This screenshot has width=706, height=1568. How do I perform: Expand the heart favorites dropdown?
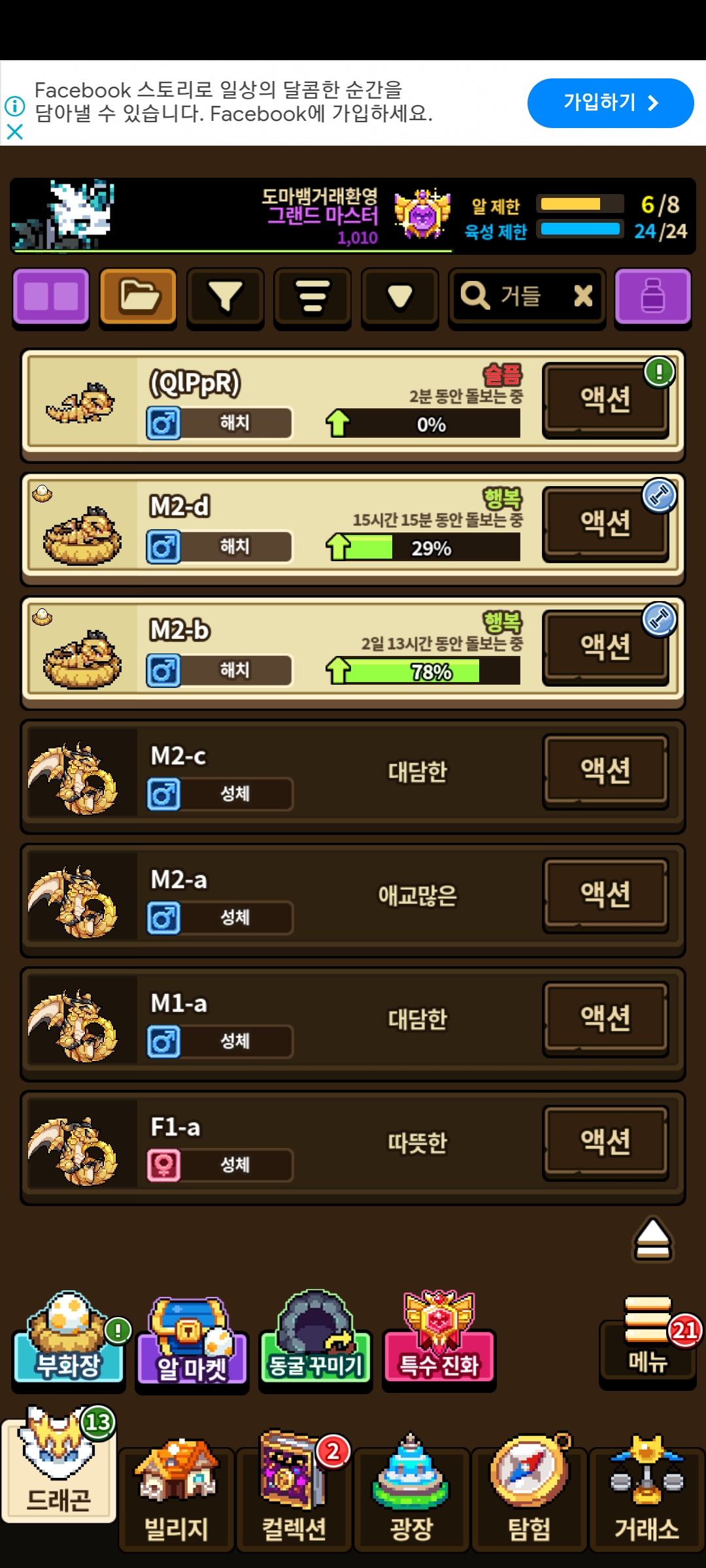pyautogui.click(x=399, y=297)
